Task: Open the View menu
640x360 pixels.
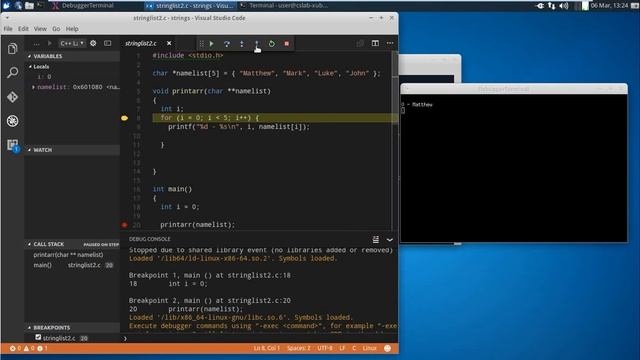Action: [40, 29]
